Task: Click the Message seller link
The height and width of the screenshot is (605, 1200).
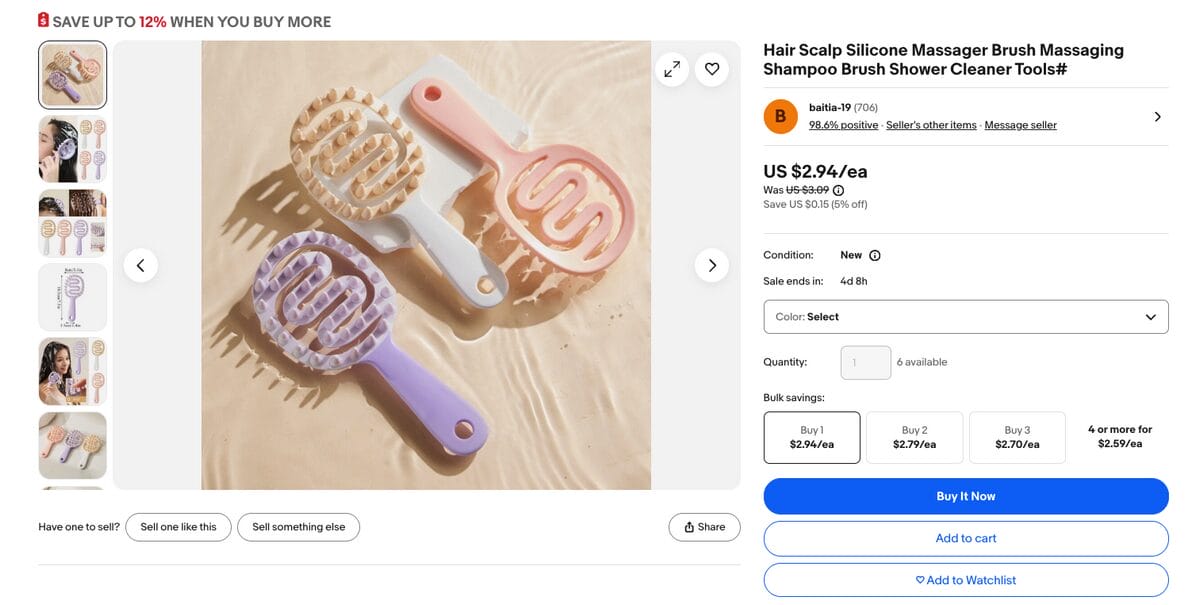Action: pyautogui.click(x=1020, y=124)
